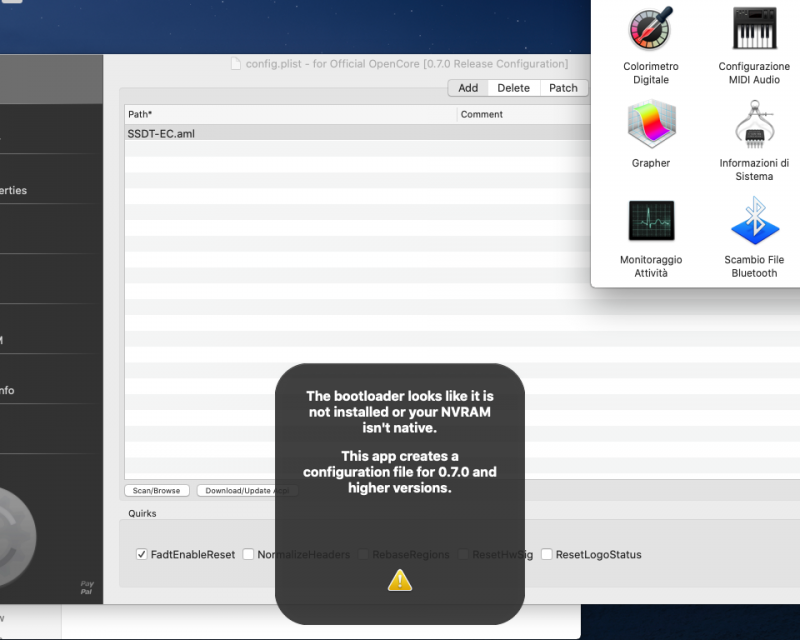
Task: Launch the Grapher app icon
Action: point(651,125)
